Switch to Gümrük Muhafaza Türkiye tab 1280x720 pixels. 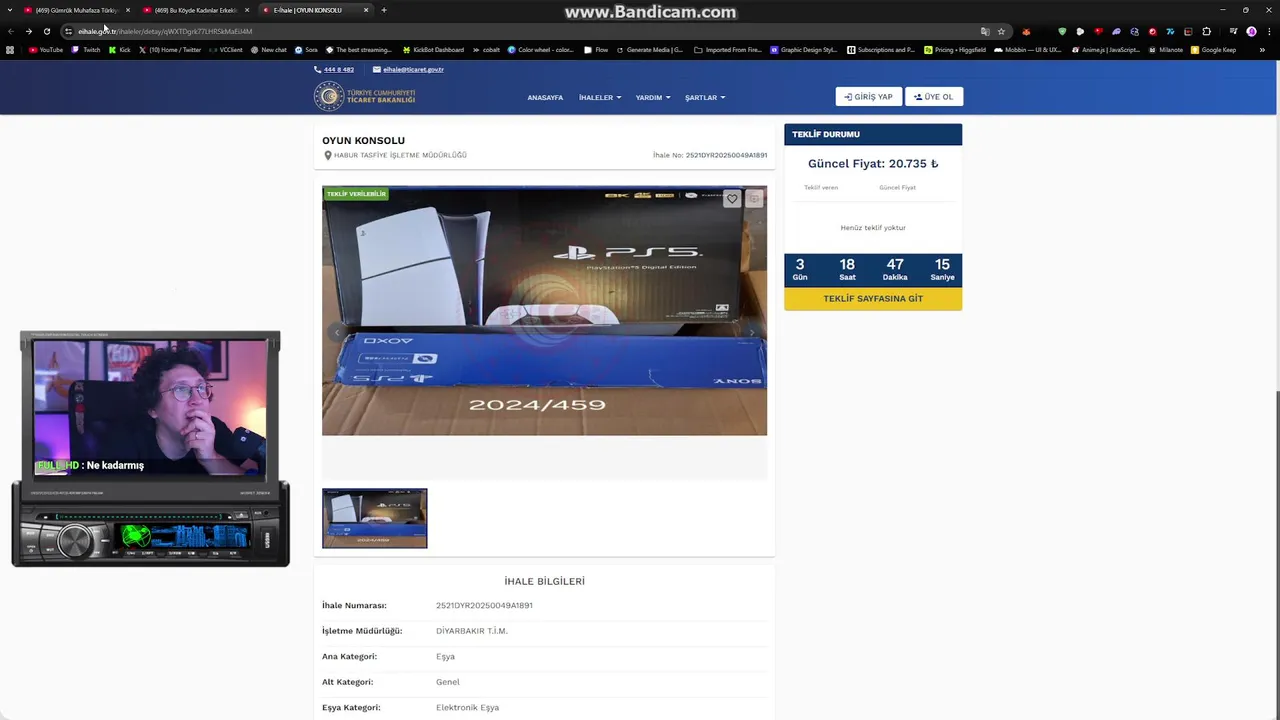pyautogui.click(x=76, y=10)
